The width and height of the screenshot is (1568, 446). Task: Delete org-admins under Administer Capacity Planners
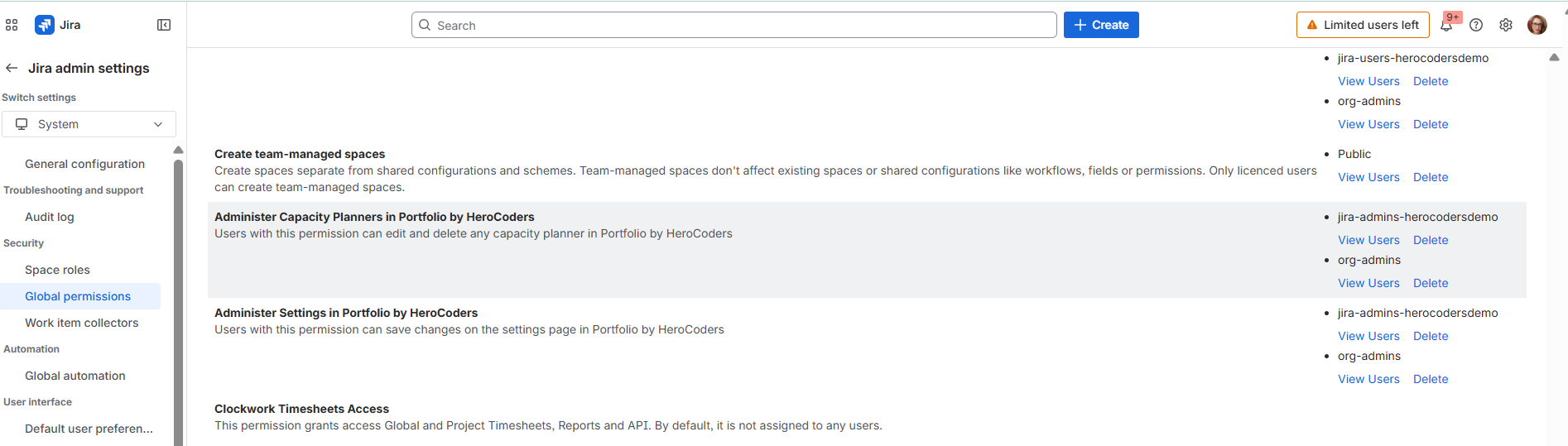coord(1431,283)
